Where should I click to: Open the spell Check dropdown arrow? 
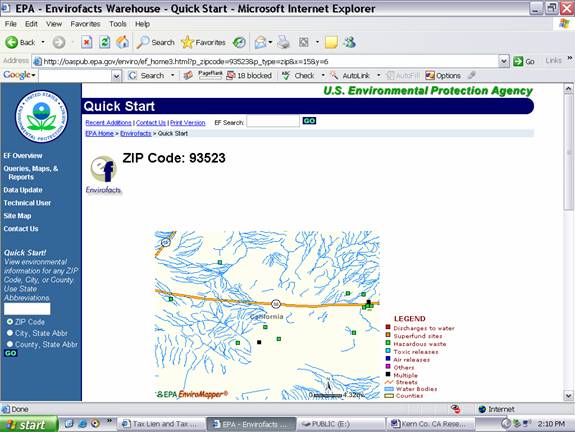[323, 76]
